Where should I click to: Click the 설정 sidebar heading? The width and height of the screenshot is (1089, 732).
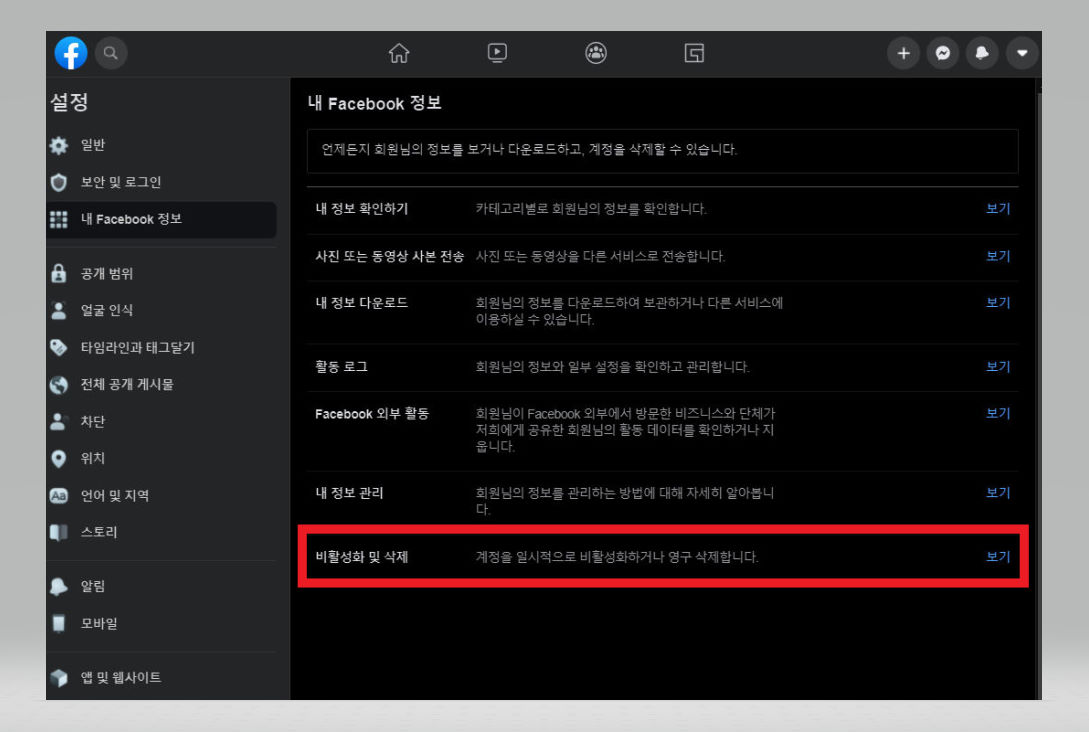[x=69, y=102]
